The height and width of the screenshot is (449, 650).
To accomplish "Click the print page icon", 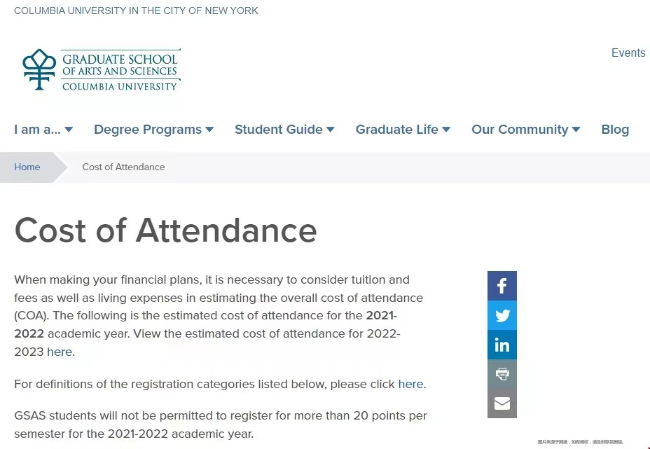I will coord(502,374).
